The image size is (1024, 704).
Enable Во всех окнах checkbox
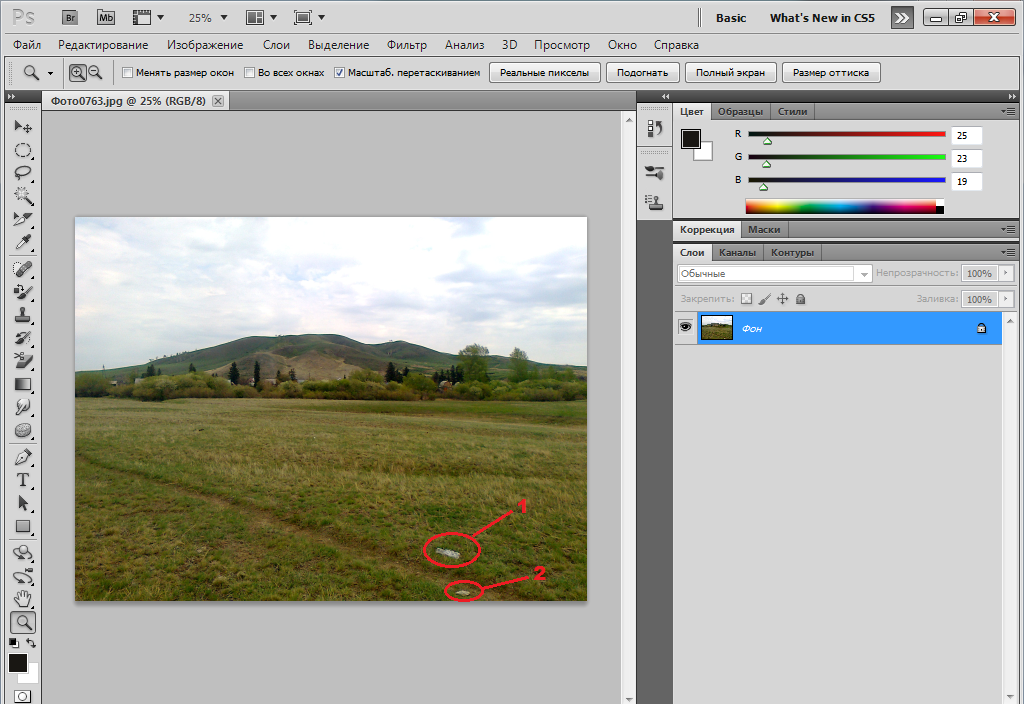point(249,72)
